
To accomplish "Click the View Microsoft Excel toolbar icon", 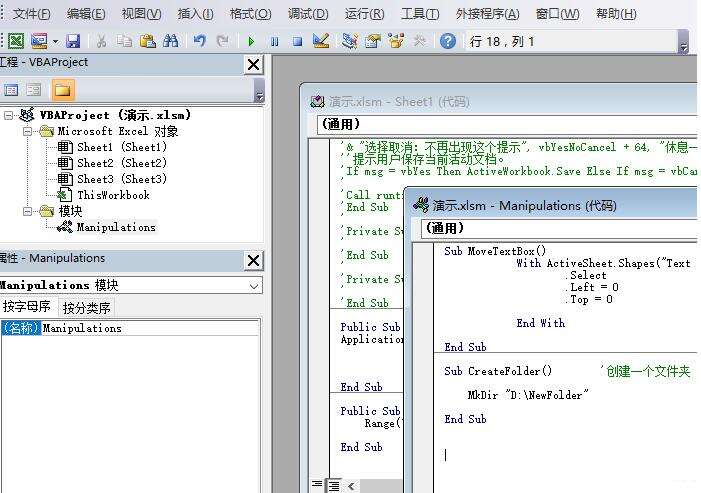I will tap(16, 41).
